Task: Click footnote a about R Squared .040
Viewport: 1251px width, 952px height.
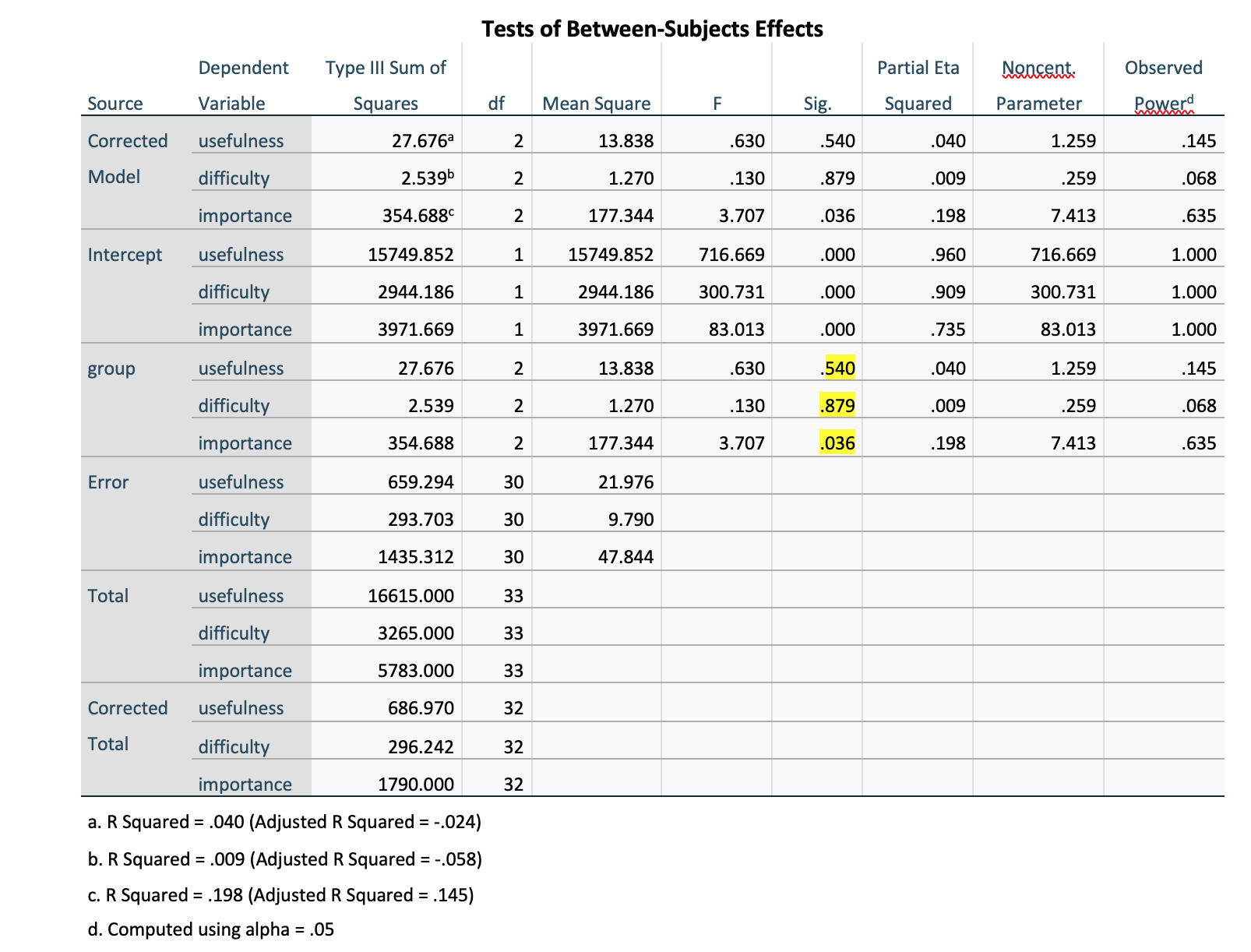Action: (x=284, y=822)
